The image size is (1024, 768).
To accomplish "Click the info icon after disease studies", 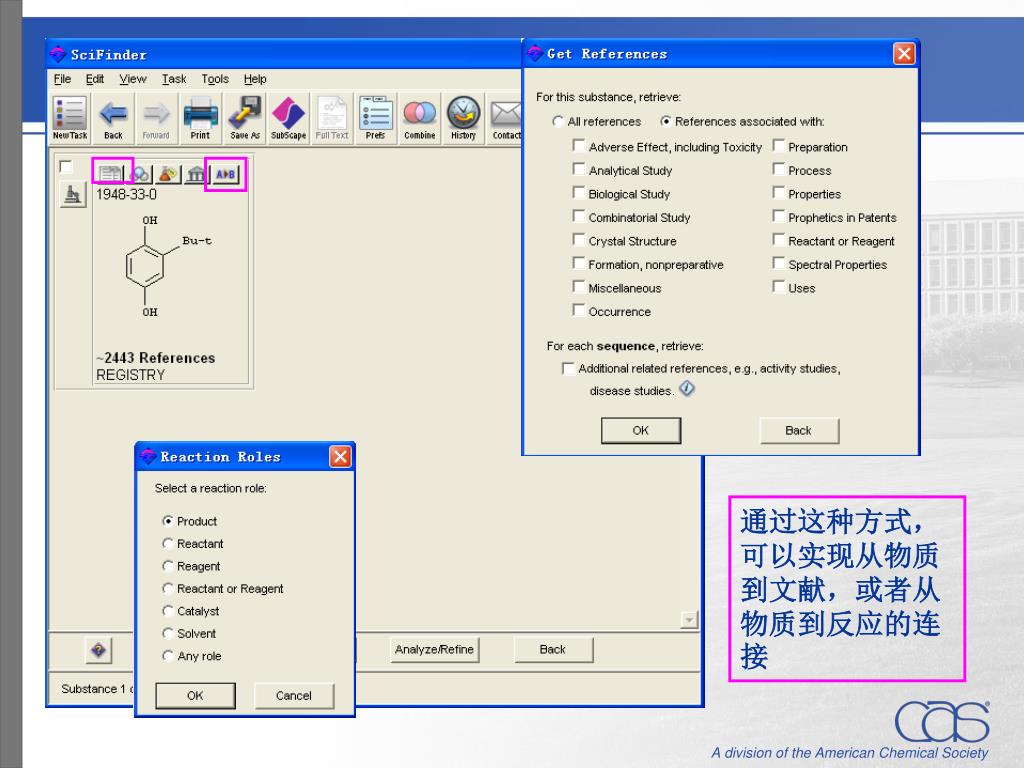I will [x=686, y=389].
